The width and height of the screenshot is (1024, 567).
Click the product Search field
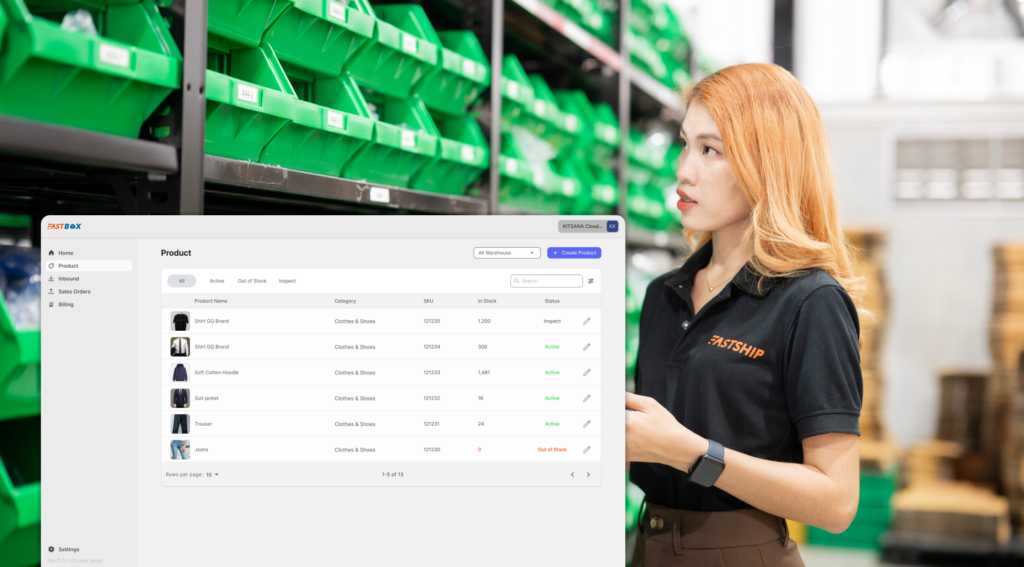(547, 281)
